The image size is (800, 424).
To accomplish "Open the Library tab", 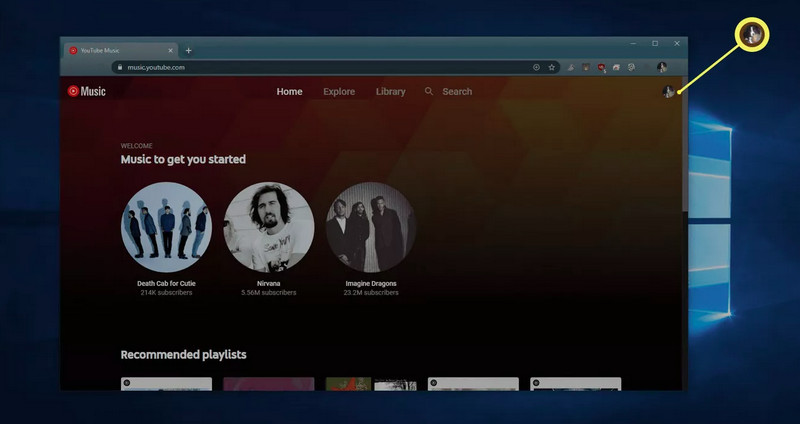I will pyautogui.click(x=390, y=92).
